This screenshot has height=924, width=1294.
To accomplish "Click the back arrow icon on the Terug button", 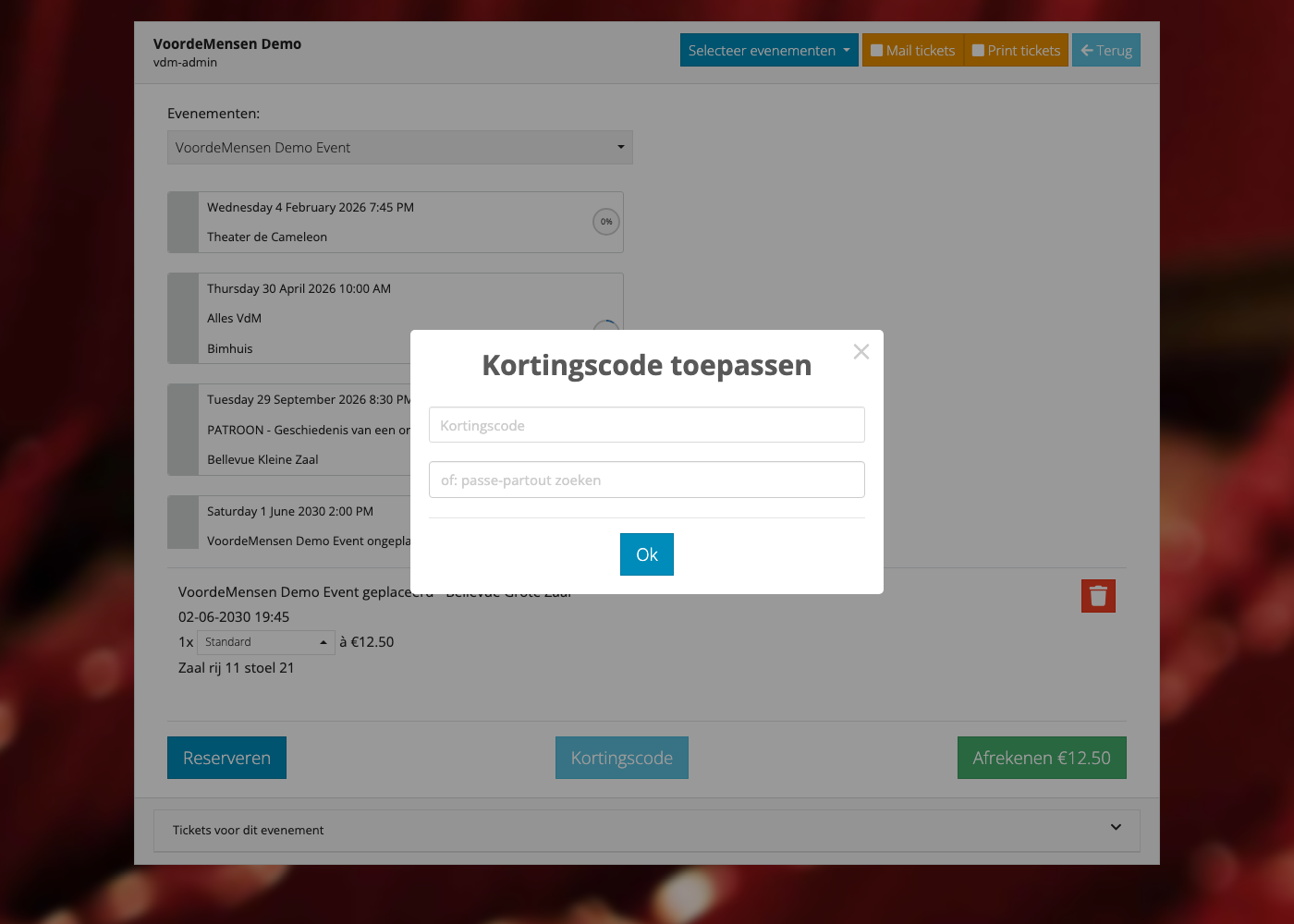I will click(x=1087, y=50).
